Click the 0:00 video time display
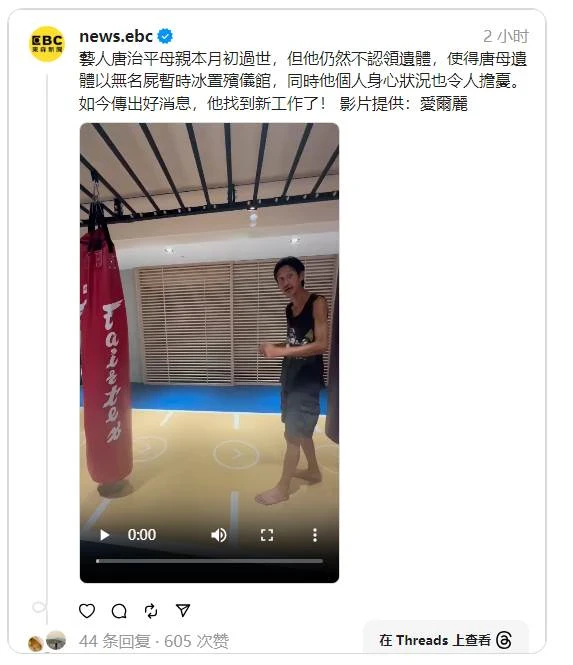Screen dimensions: 573x665 tap(142, 535)
